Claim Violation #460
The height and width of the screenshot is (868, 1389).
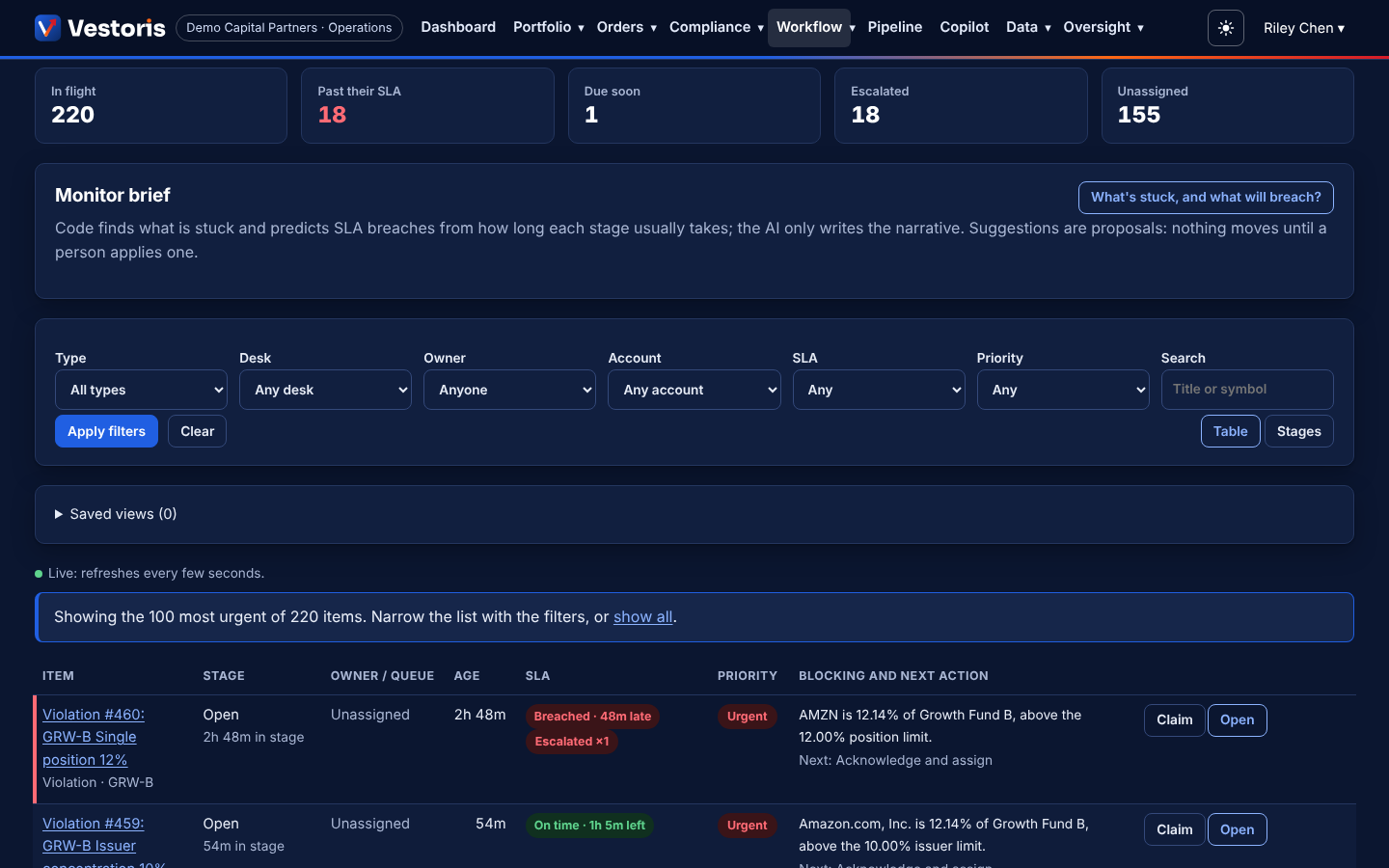pyautogui.click(x=1174, y=720)
